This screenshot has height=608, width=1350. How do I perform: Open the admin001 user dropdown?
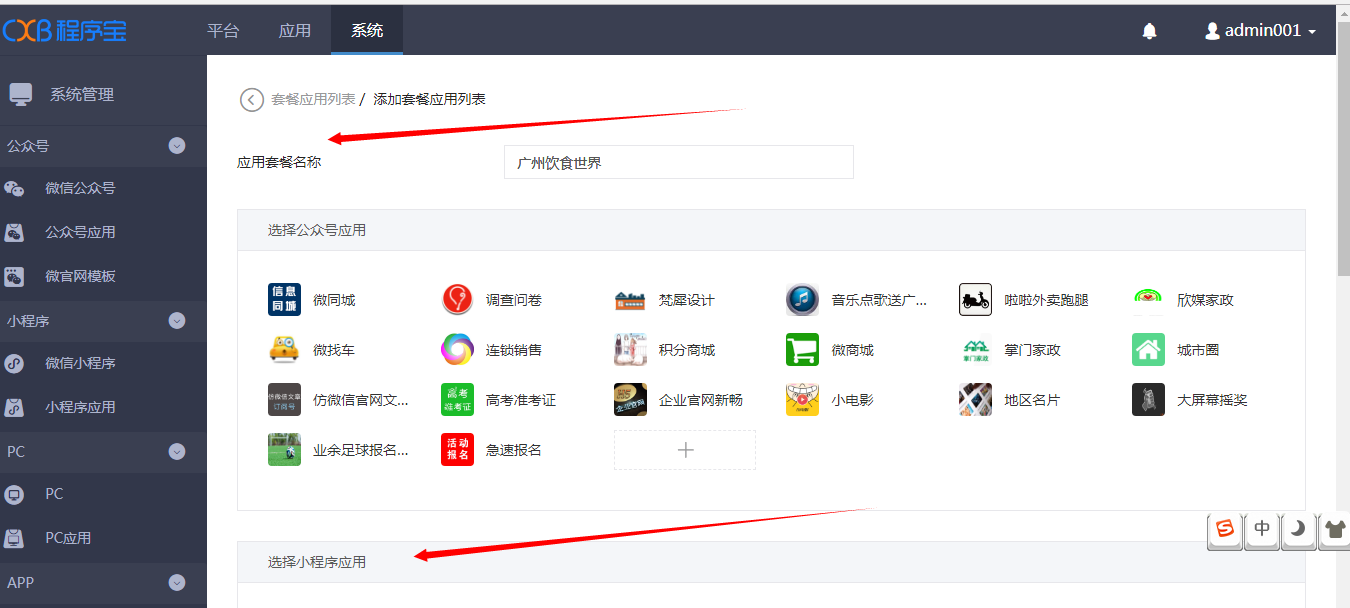[x=1260, y=31]
